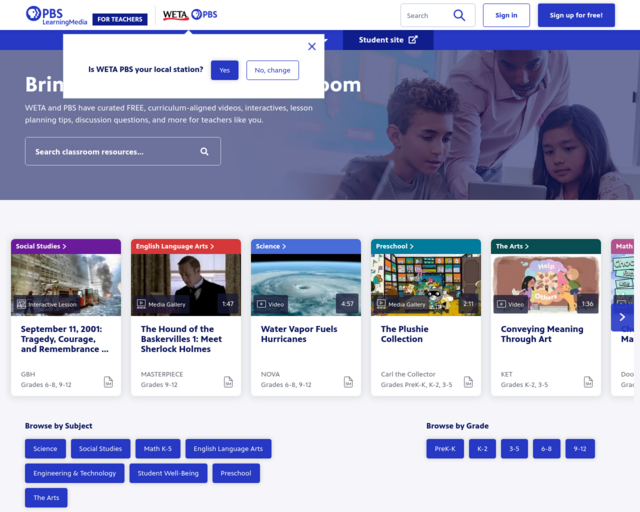Click GBH source text

pyautogui.click(x=28, y=374)
